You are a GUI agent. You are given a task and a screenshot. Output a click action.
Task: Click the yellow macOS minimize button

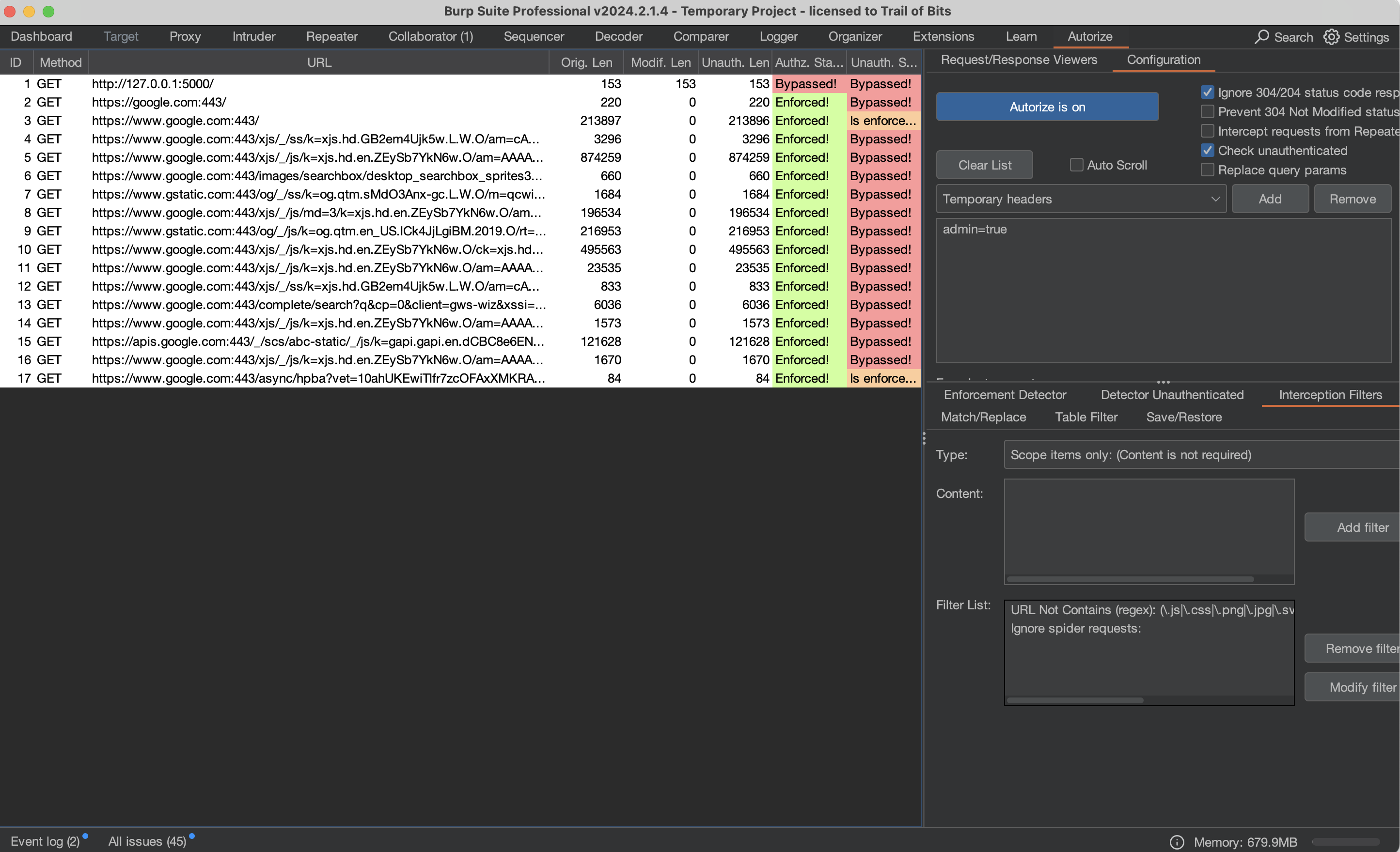[x=30, y=11]
